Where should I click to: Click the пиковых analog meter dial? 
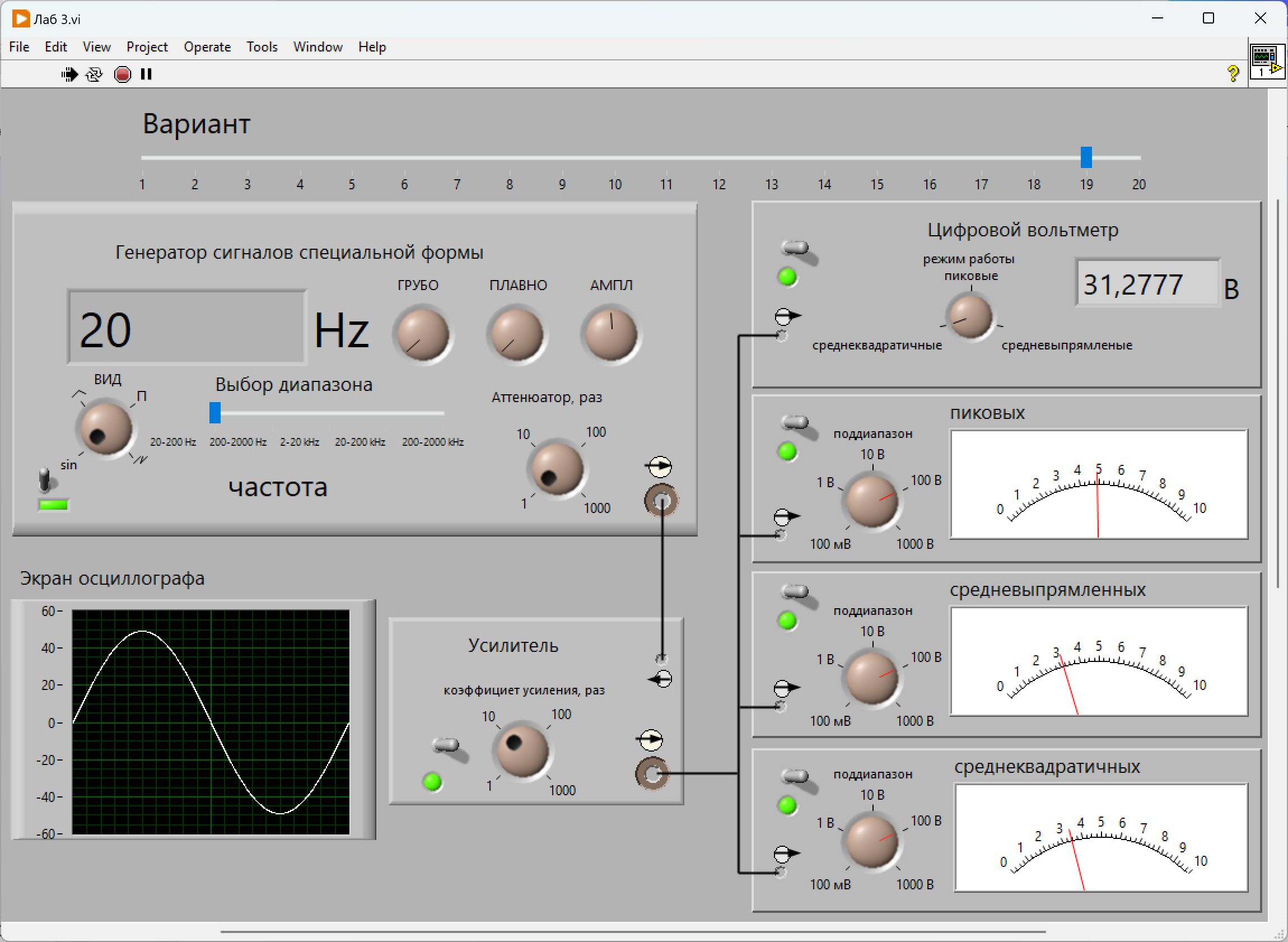(x=1098, y=484)
